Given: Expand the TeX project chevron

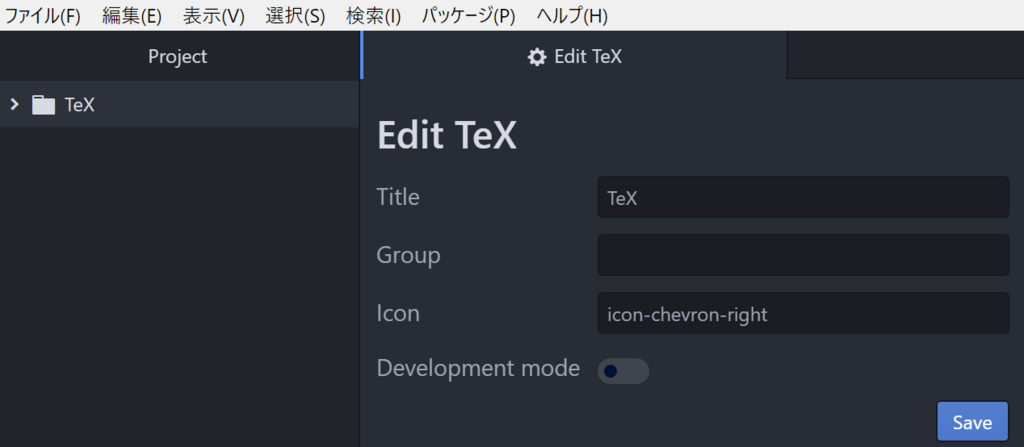Looking at the screenshot, I should [14, 104].
